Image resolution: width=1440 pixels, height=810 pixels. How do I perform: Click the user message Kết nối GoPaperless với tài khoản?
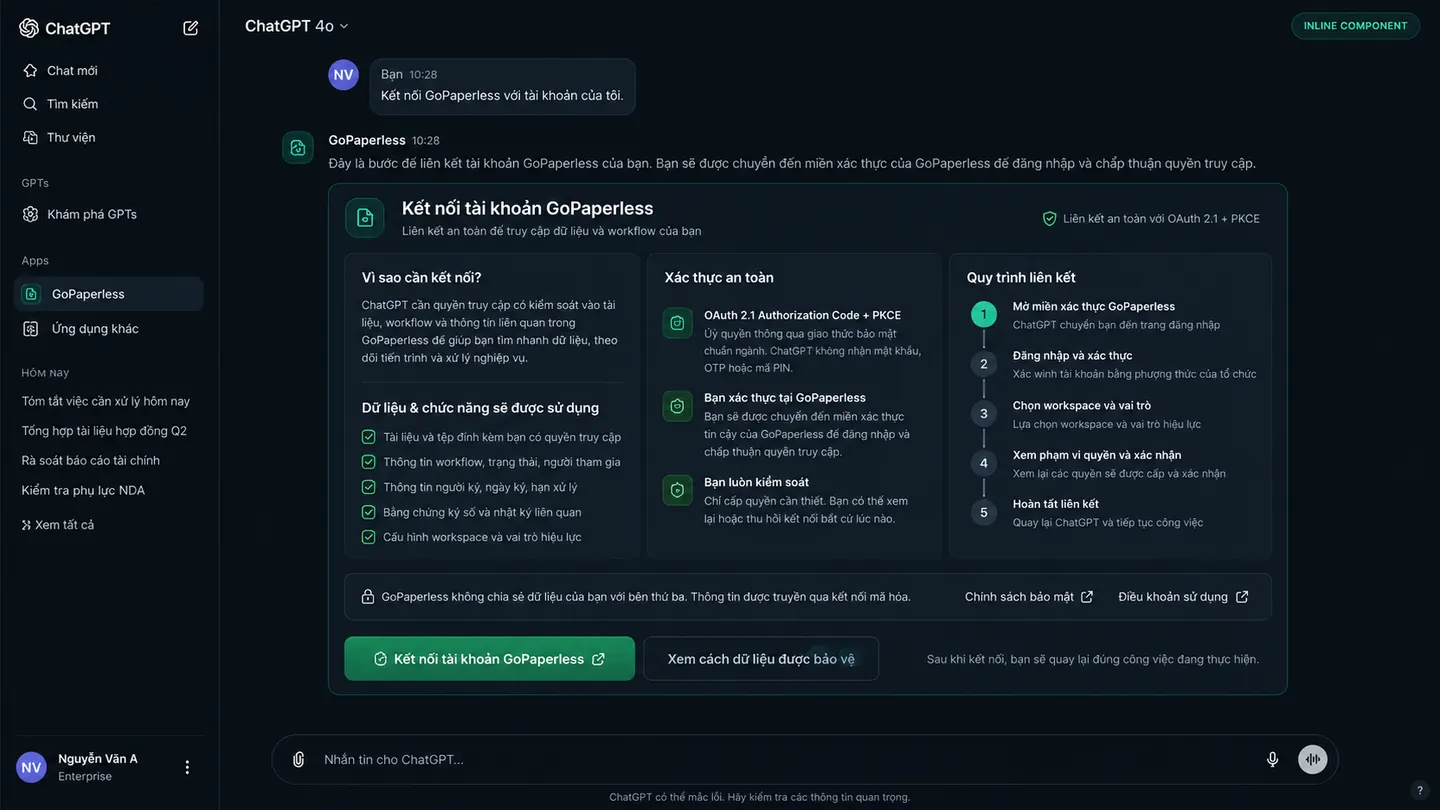(502, 96)
